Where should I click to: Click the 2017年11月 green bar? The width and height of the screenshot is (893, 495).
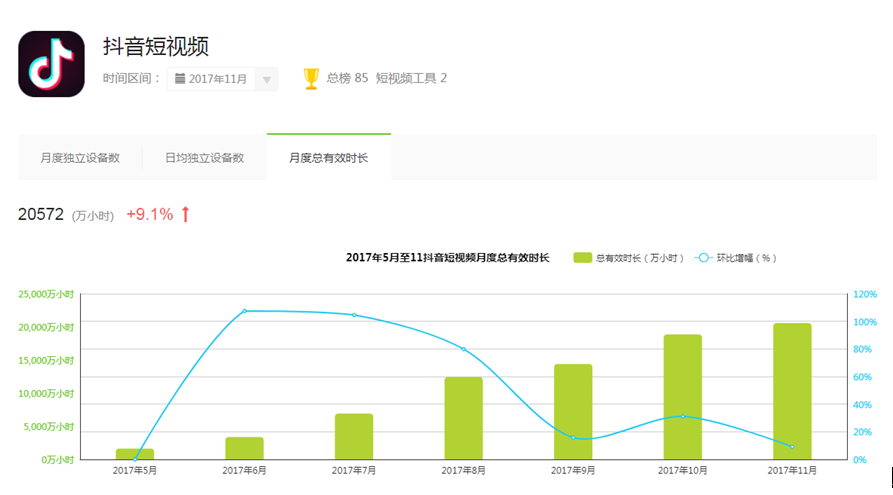click(x=792, y=391)
